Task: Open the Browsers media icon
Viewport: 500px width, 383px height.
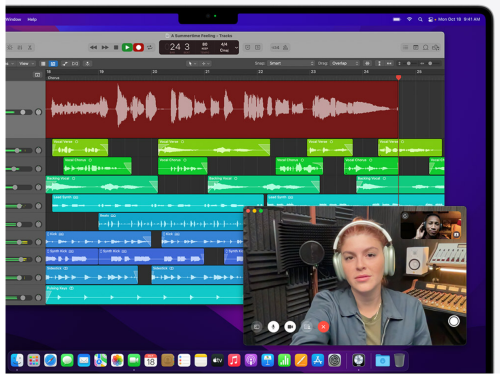Action: click(x=436, y=47)
